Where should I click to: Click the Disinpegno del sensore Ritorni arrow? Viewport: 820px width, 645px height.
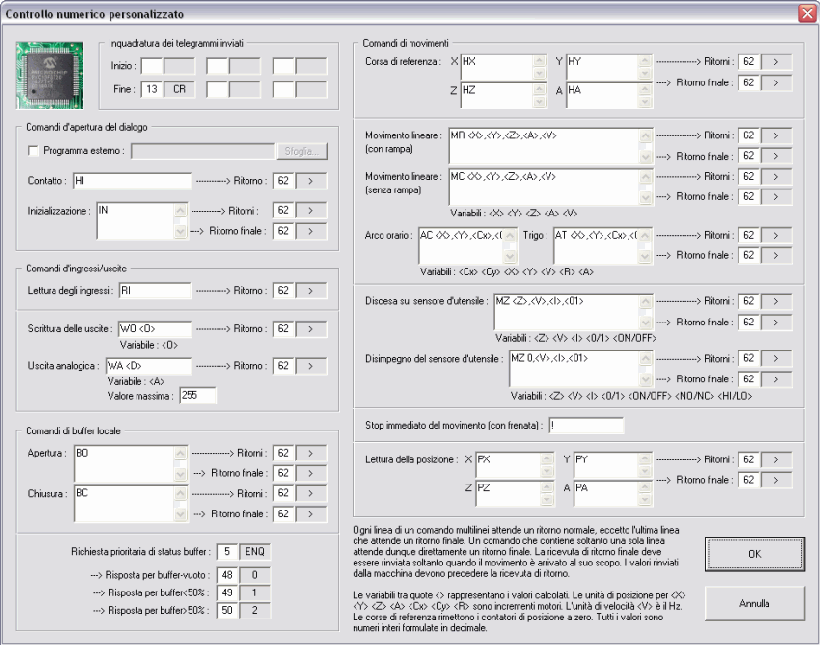pyautogui.click(x=776, y=359)
